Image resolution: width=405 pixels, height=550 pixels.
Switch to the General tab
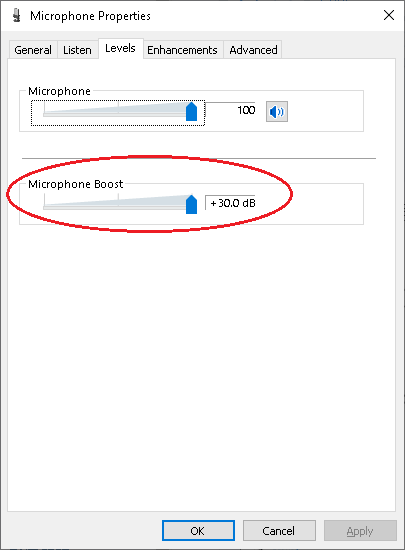tap(33, 50)
